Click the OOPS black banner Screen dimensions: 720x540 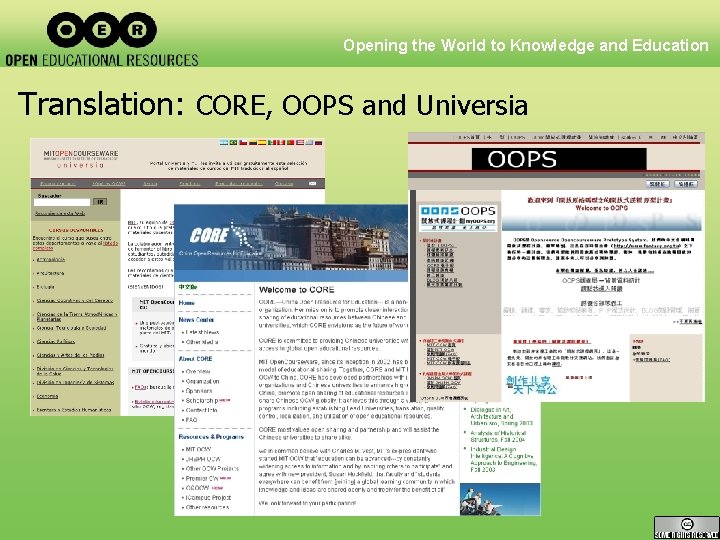[x=559, y=159]
